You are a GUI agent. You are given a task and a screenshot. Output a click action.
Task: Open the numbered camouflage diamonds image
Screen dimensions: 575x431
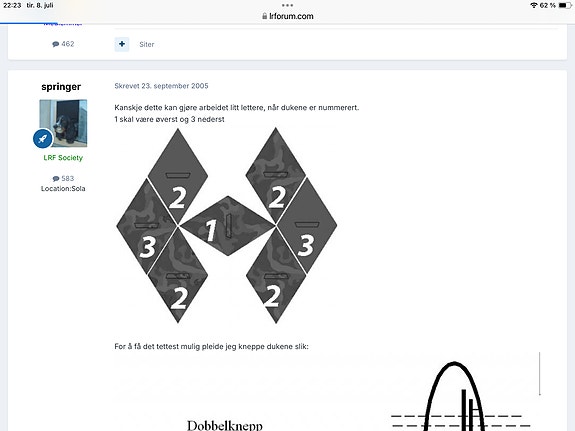click(227, 225)
